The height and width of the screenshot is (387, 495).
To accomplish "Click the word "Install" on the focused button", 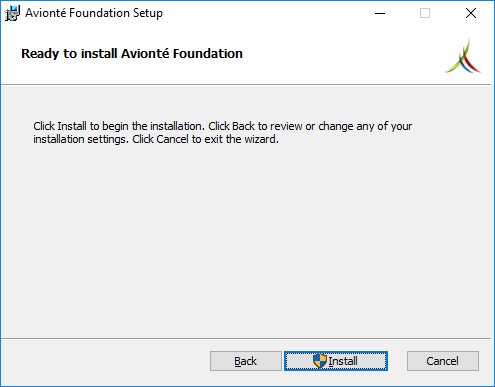I will tap(343, 361).
